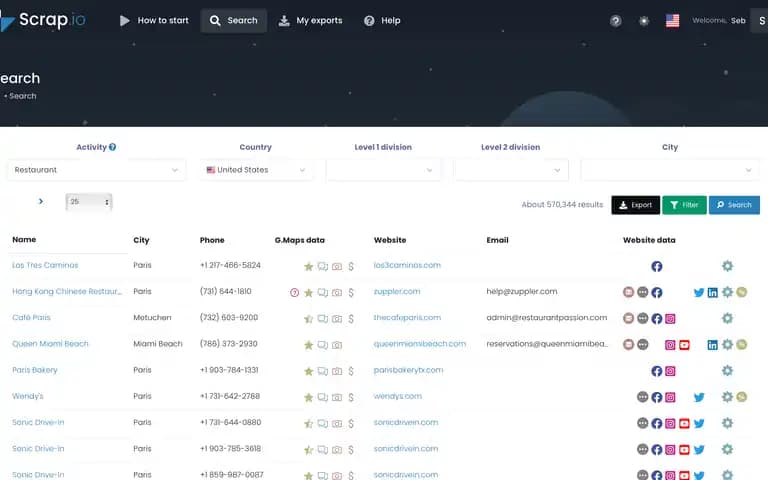
Task: Click About 570,344 results text
Action: [562, 205]
